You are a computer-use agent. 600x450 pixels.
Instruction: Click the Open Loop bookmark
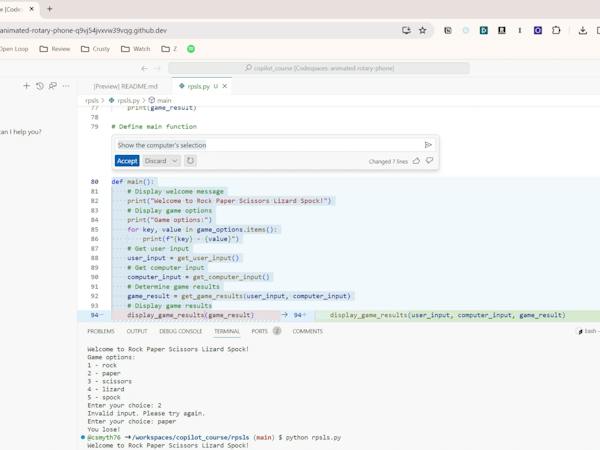click(x=14, y=49)
